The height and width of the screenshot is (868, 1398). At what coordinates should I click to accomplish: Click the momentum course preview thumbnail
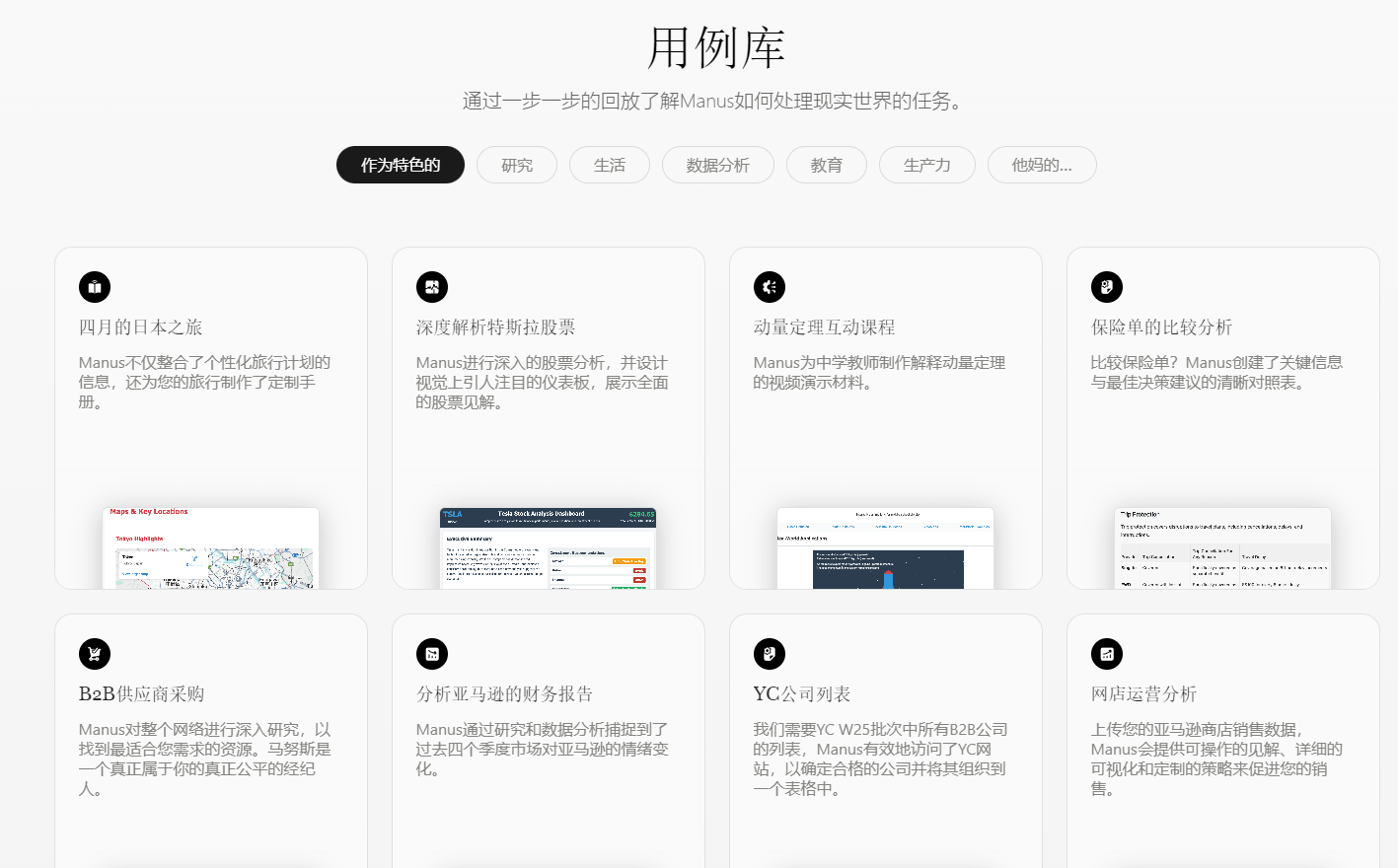pos(886,548)
